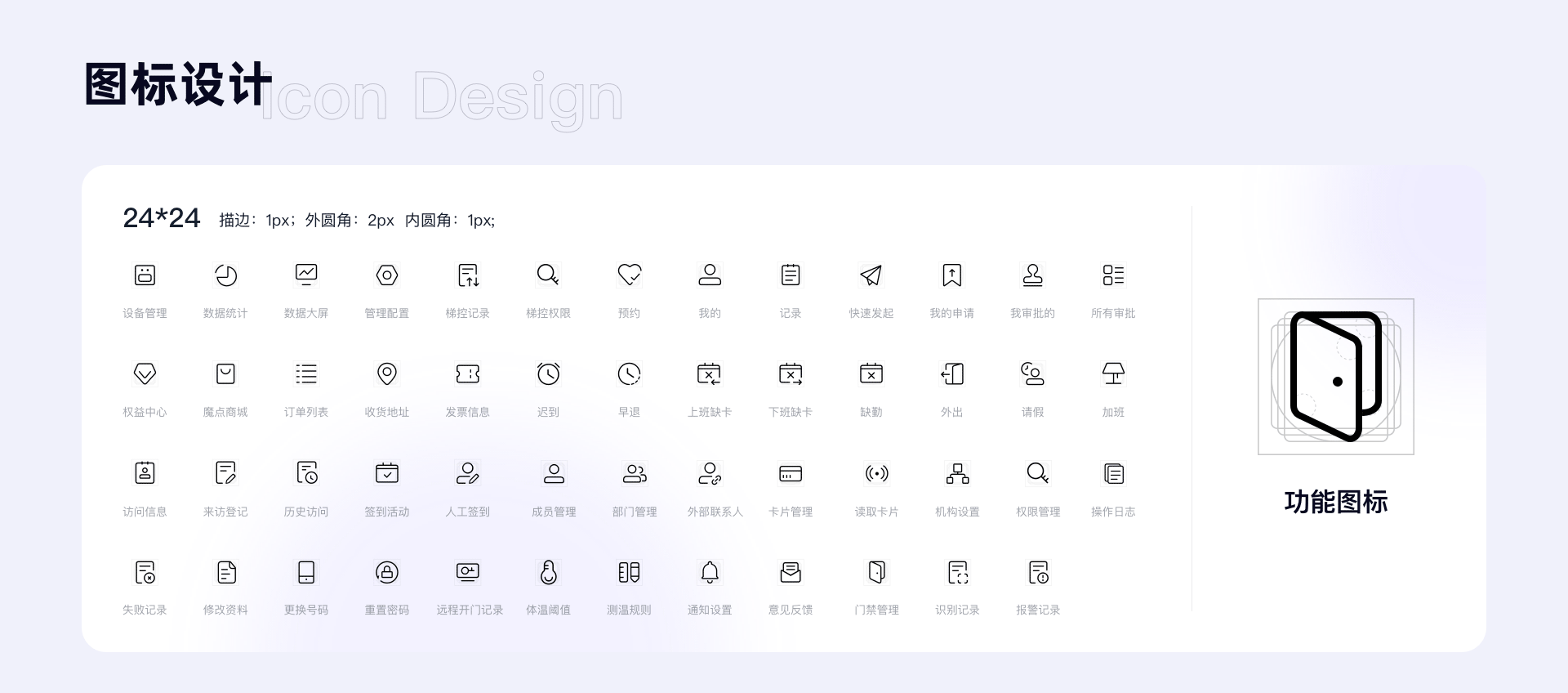
Task: Select the 我的 profile icon
Action: click(710, 275)
